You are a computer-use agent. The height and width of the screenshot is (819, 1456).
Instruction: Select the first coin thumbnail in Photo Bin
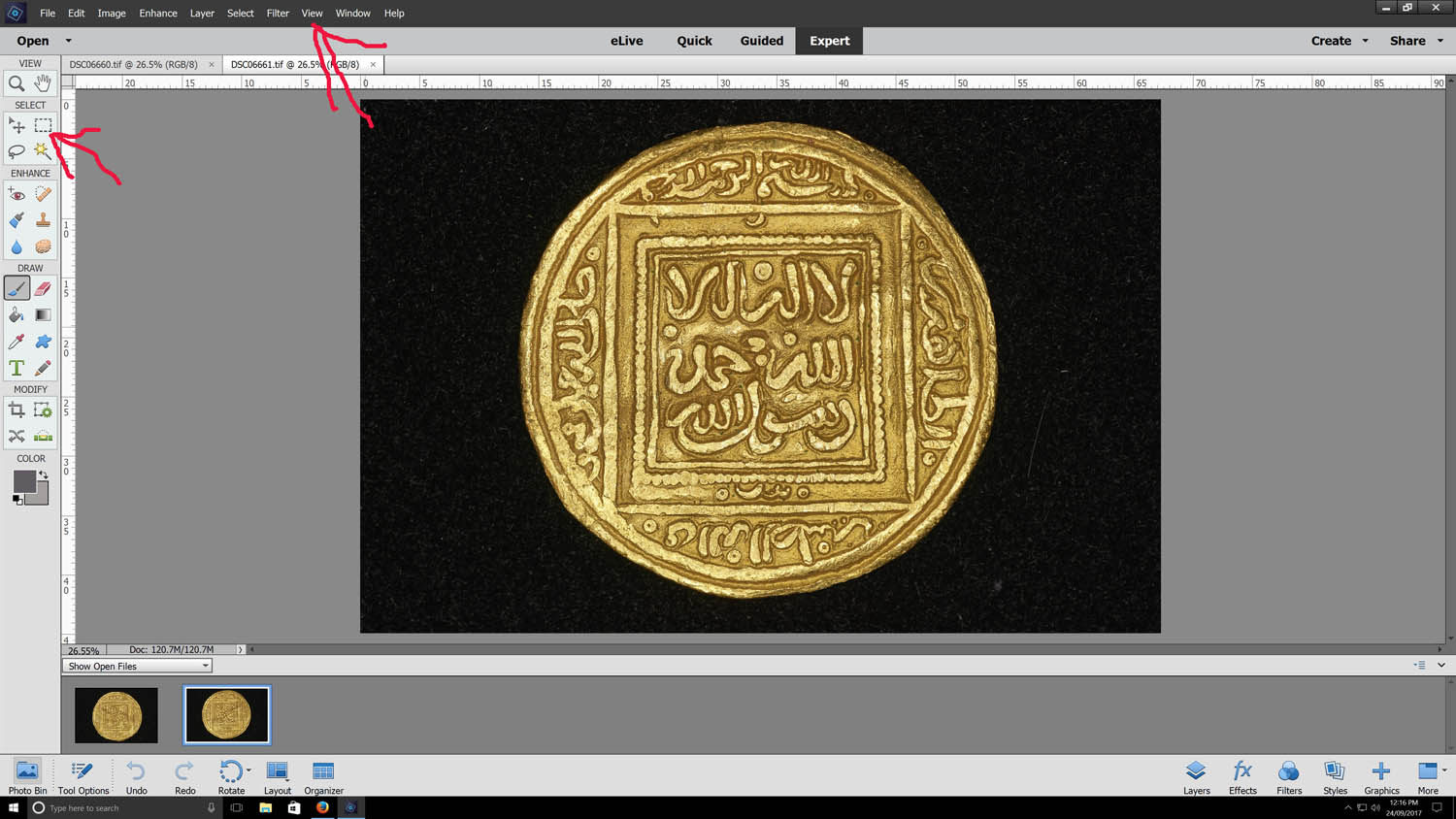click(x=116, y=715)
